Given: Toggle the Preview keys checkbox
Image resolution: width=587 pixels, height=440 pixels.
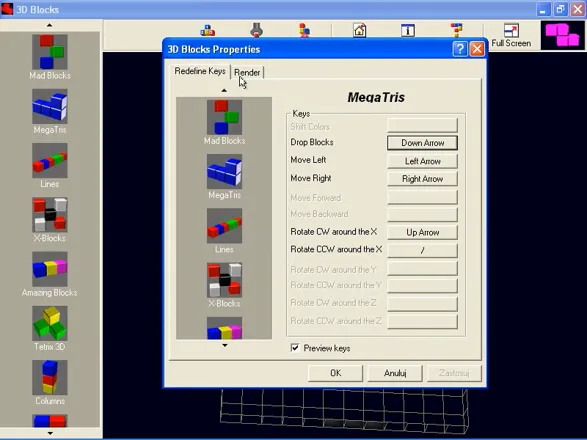Looking at the screenshot, I should 295,348.
